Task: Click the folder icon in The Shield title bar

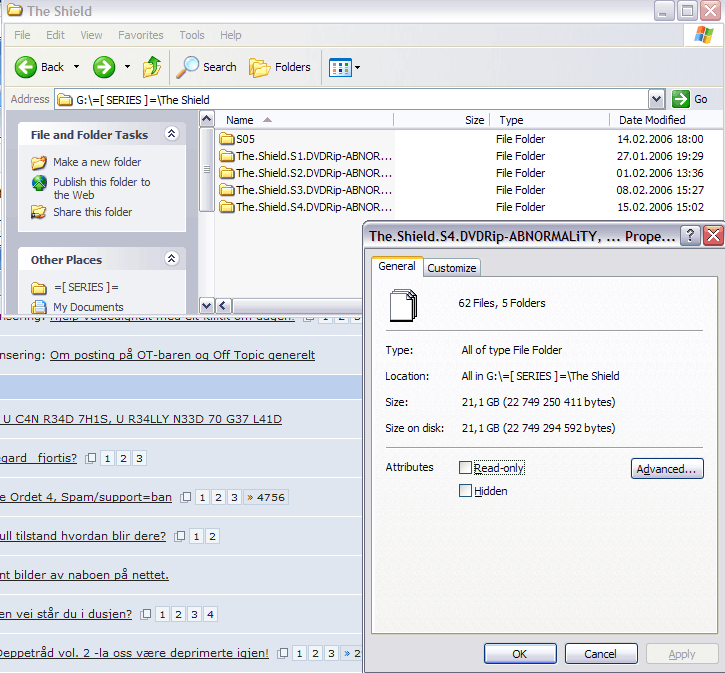Action: (15, 10)
